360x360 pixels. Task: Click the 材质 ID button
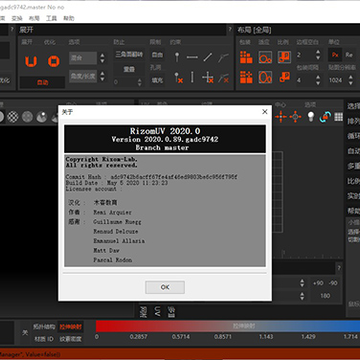coord(44,339)
